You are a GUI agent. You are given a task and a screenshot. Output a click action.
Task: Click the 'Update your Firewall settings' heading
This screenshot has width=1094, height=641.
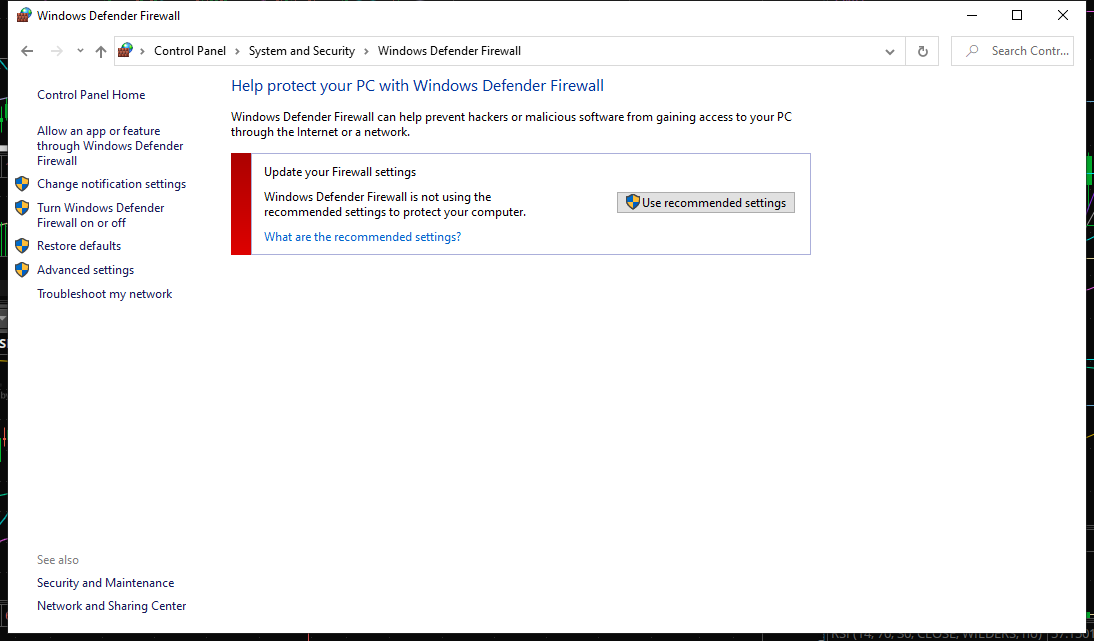click(340, 172)
